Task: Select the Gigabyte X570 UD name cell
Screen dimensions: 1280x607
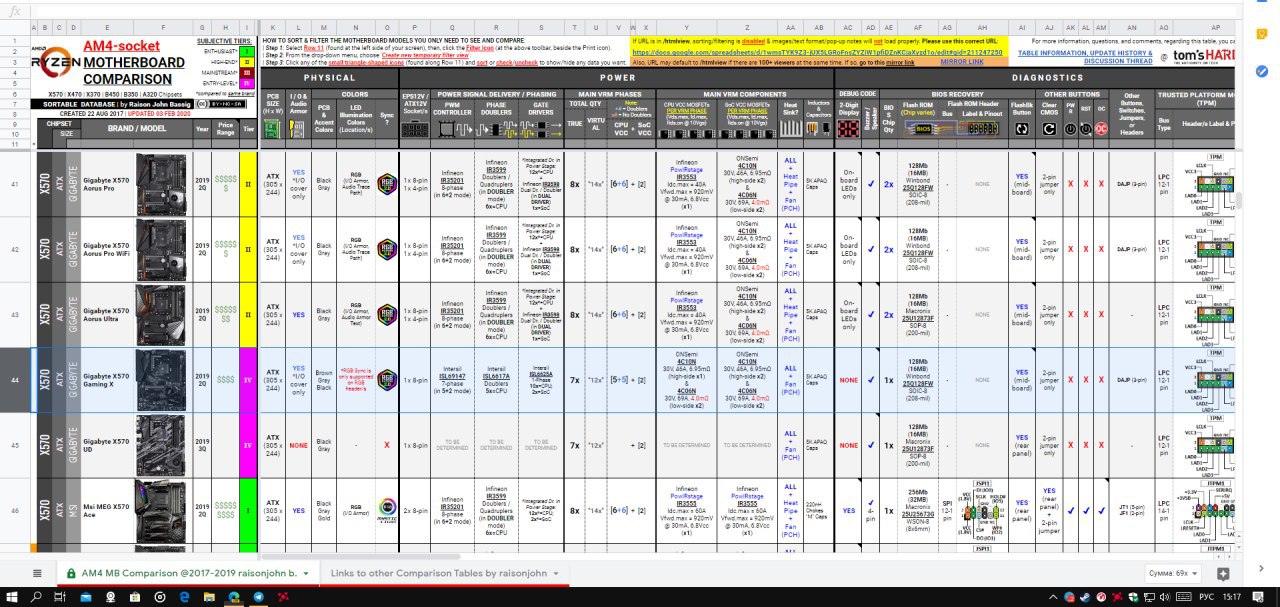Action: click(107, 445)
